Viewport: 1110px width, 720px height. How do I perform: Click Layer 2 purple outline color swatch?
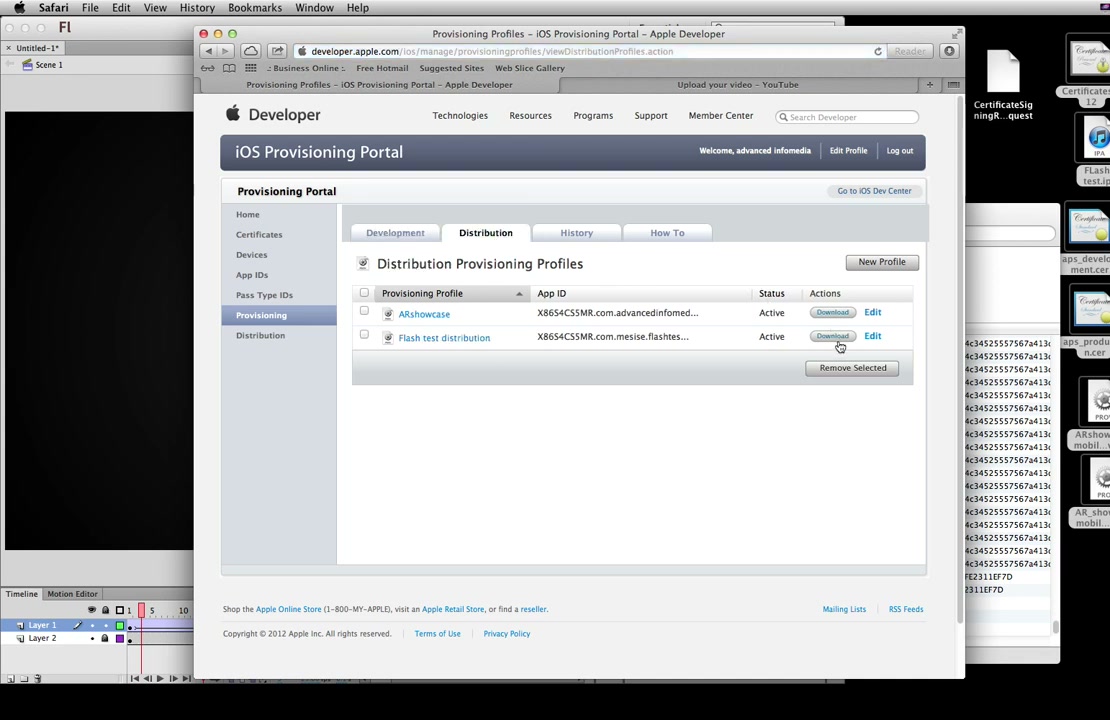120,638
